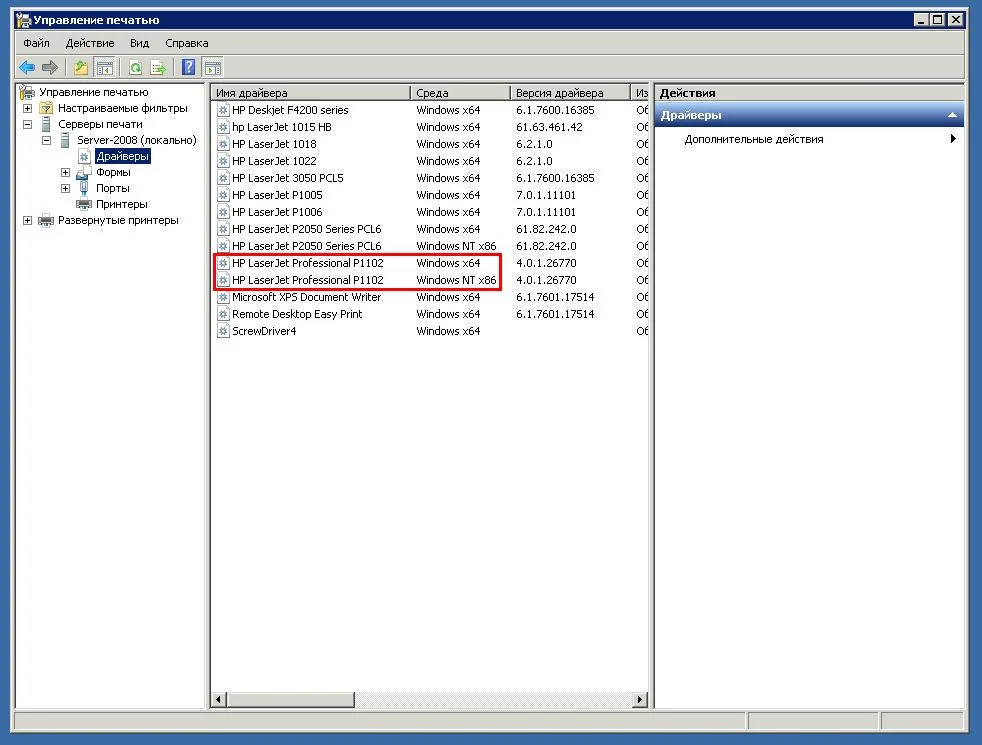This screenshot has height=745, width=982.
Task: Click HP LaserJet 3050 PCL5 driver icon
Action: pyautogui.click(x=223, y=178)
